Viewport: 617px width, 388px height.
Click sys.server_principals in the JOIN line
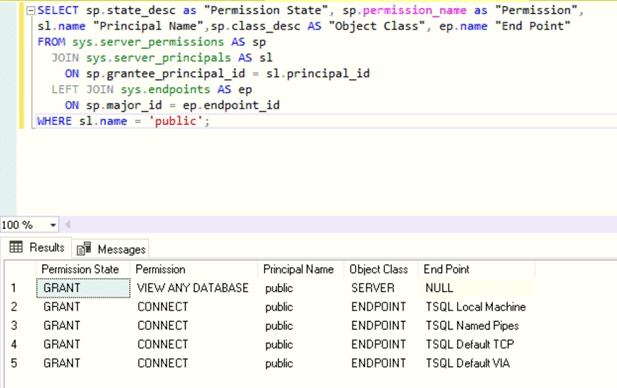(x=159, y=58)
